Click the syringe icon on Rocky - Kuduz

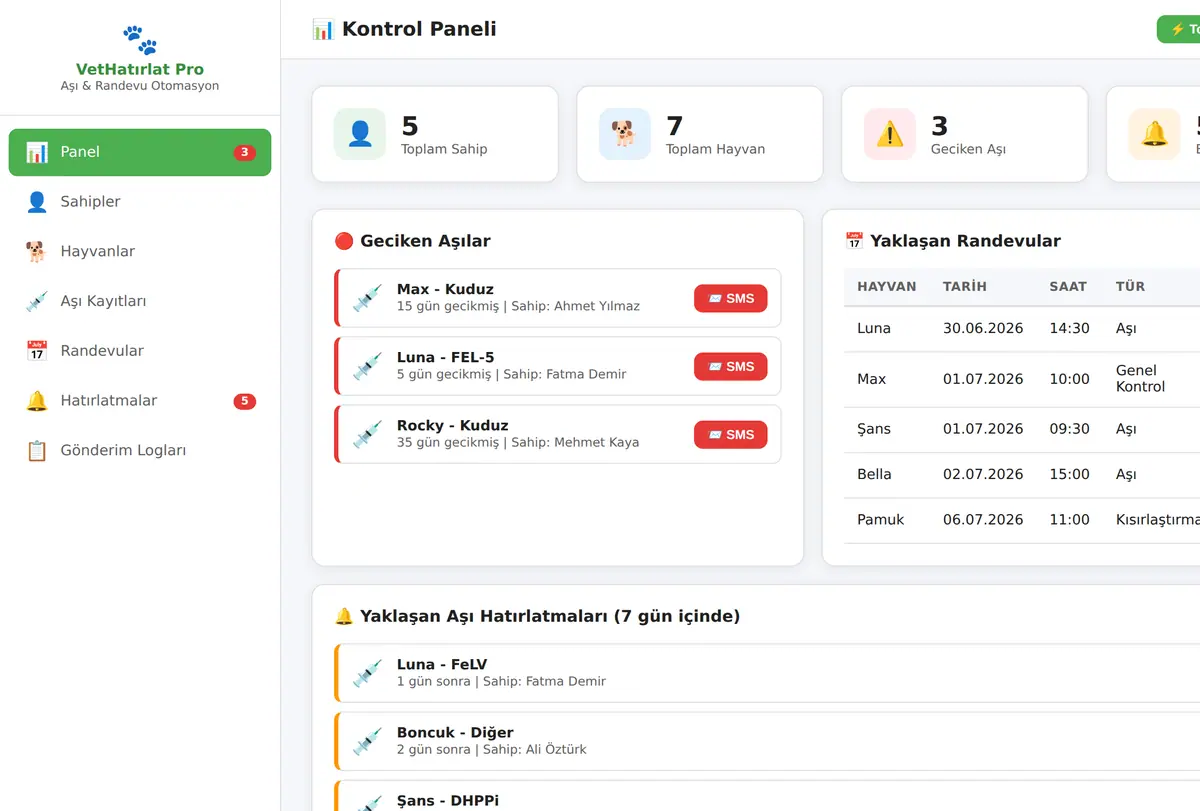[368, 434]
